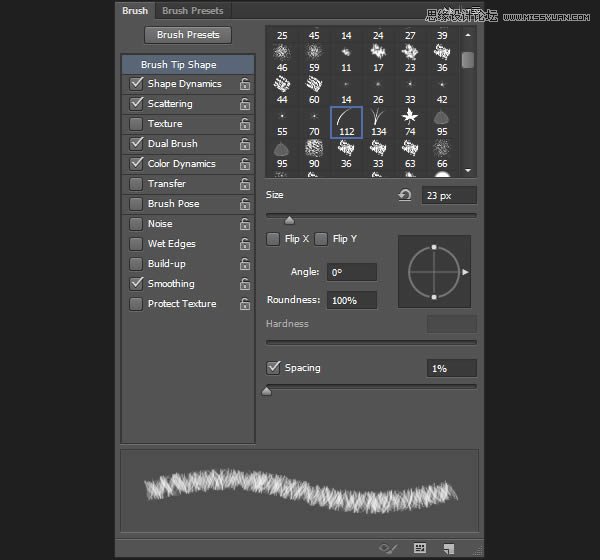
Task: Disable the Dual Brush checkbox
Action: [x=136, y=144]
